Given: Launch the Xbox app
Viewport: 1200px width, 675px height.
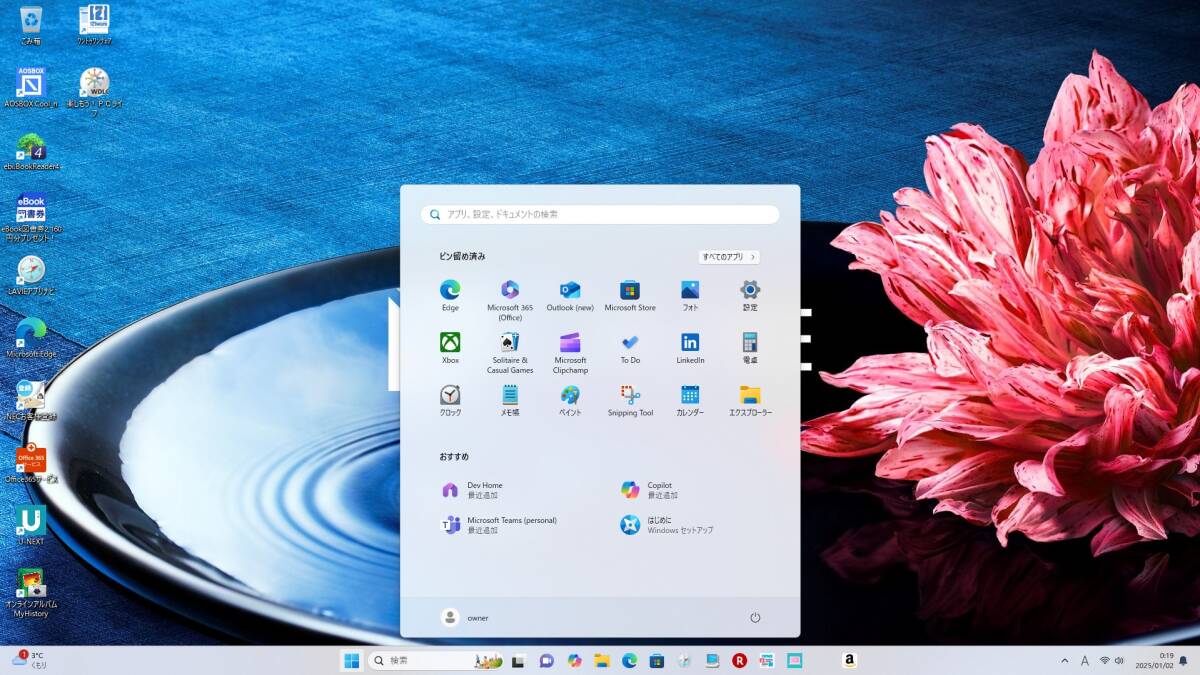Looking at the screenshot, I should click(x=450, y=348).
